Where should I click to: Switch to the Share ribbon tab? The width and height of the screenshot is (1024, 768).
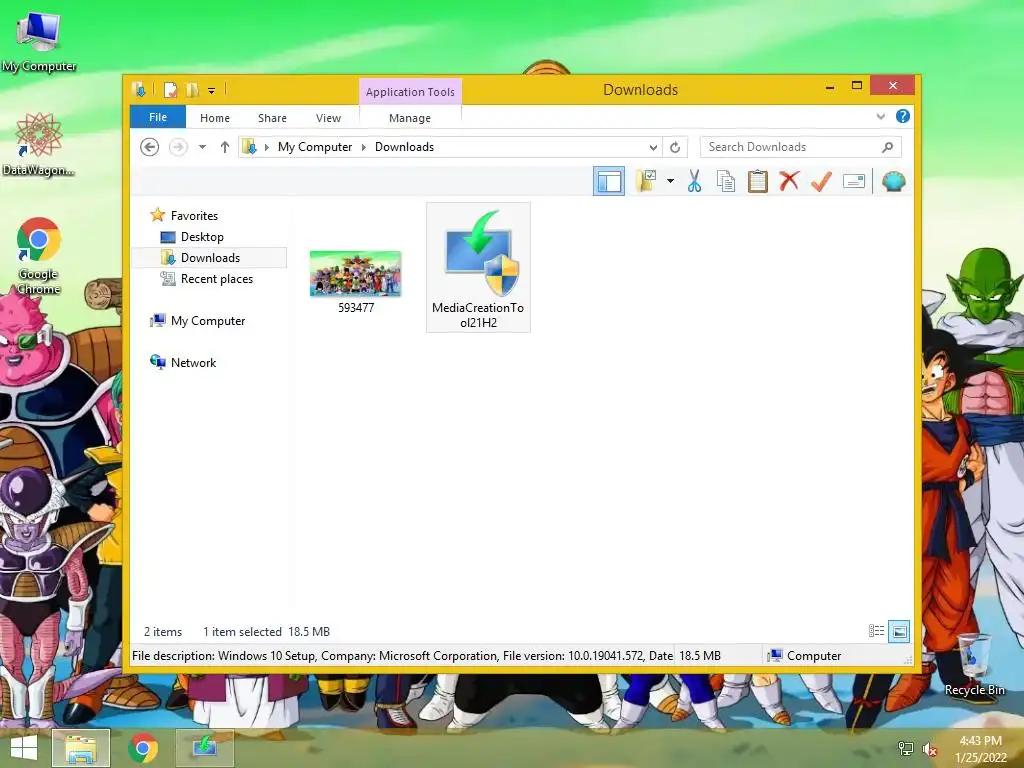272,118
